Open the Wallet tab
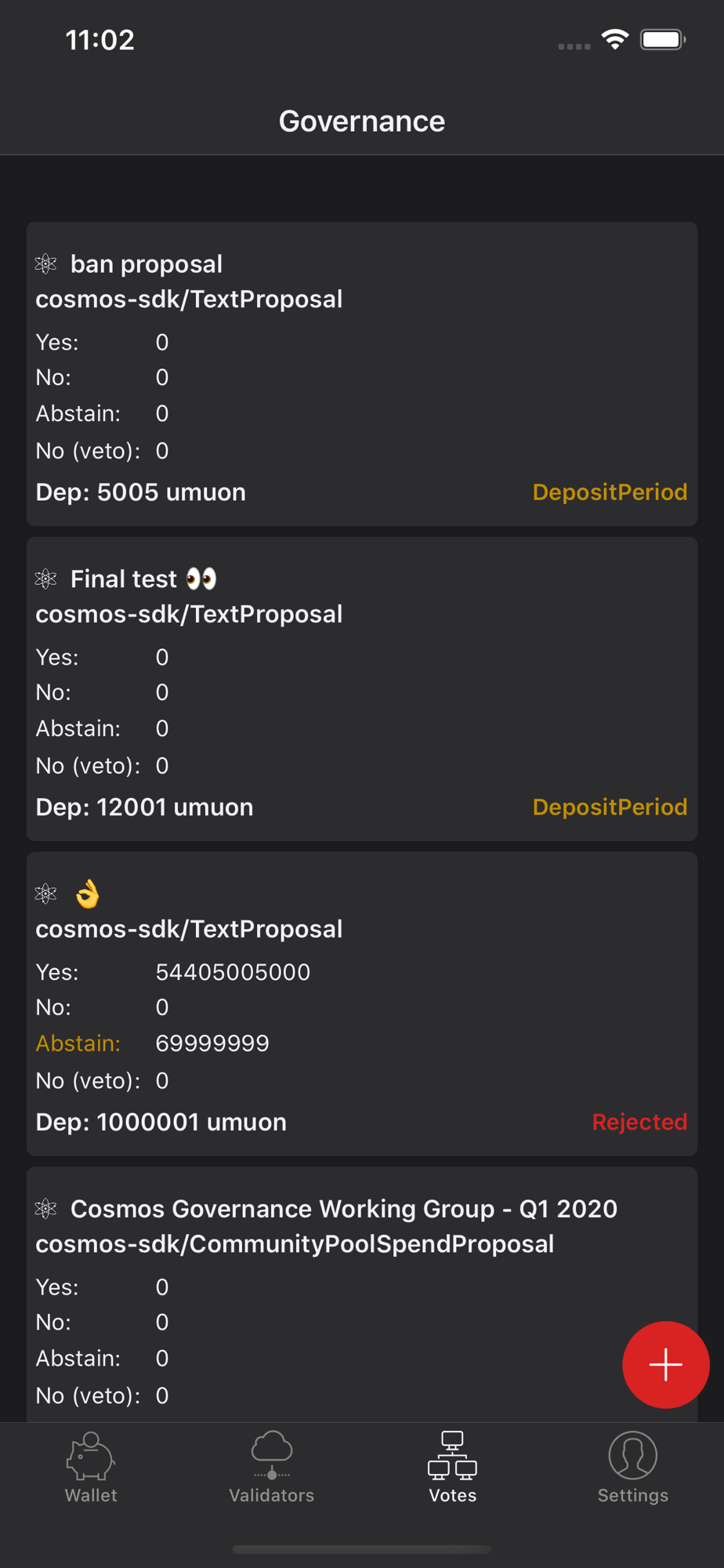The height and width of the screenshot is (1568, 724). point(91,1468)
